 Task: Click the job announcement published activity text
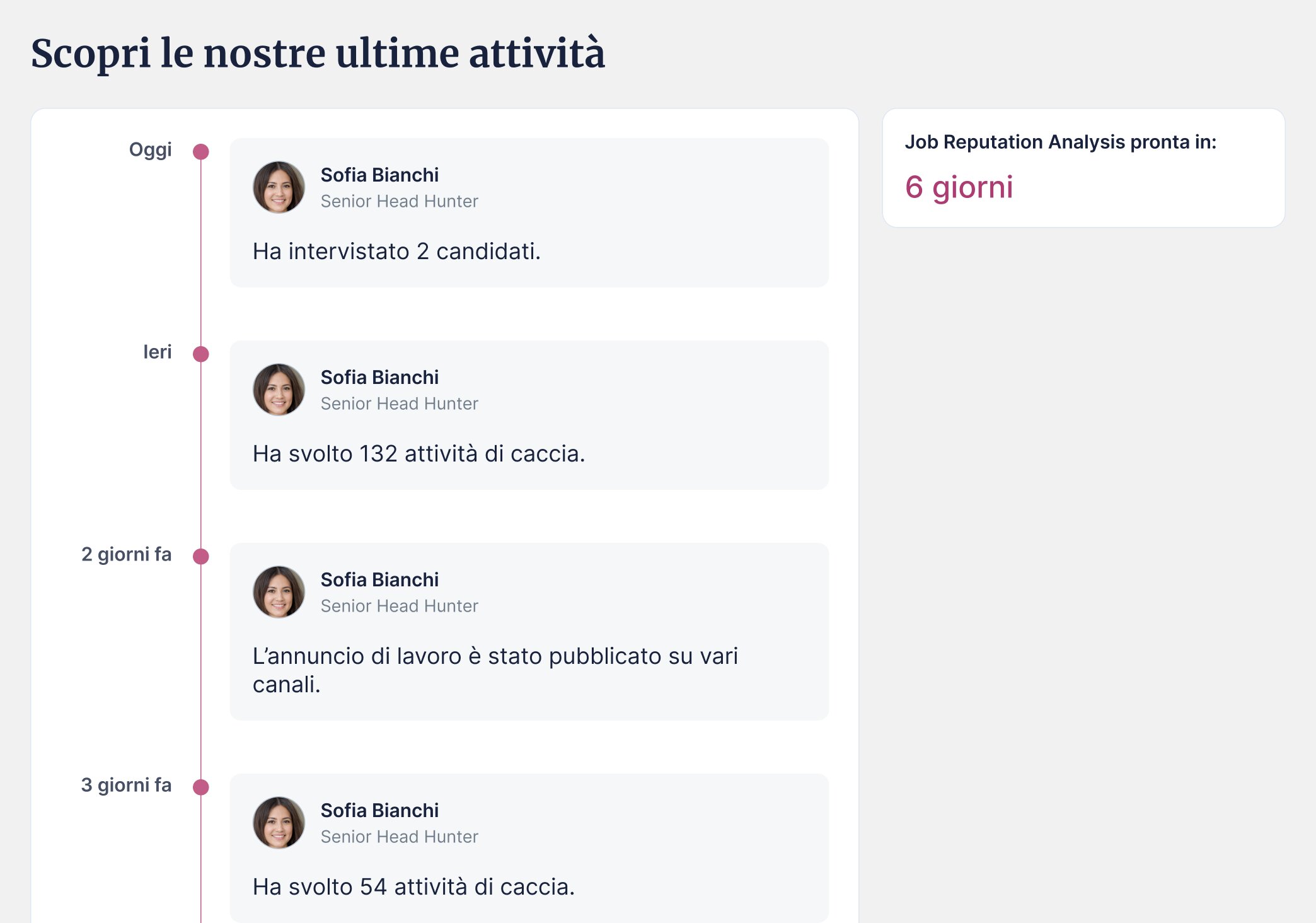click(495, 670)
